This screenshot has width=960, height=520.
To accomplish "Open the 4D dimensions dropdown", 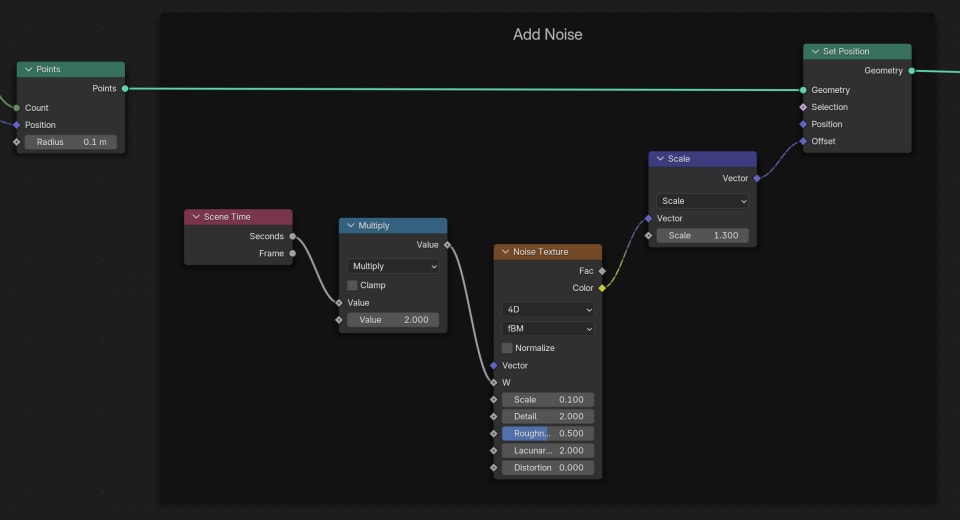I will [x=548, y=310].
